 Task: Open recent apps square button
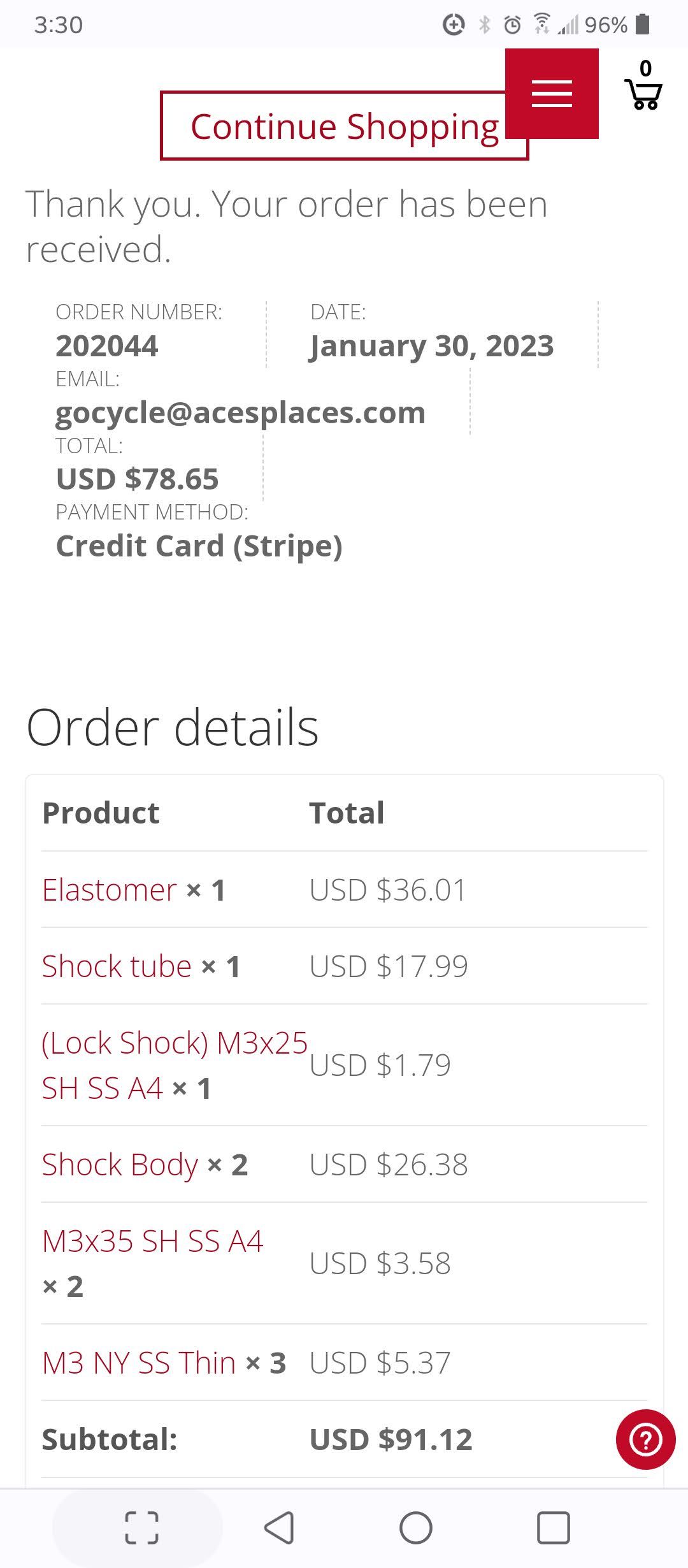click(553, 1528)
